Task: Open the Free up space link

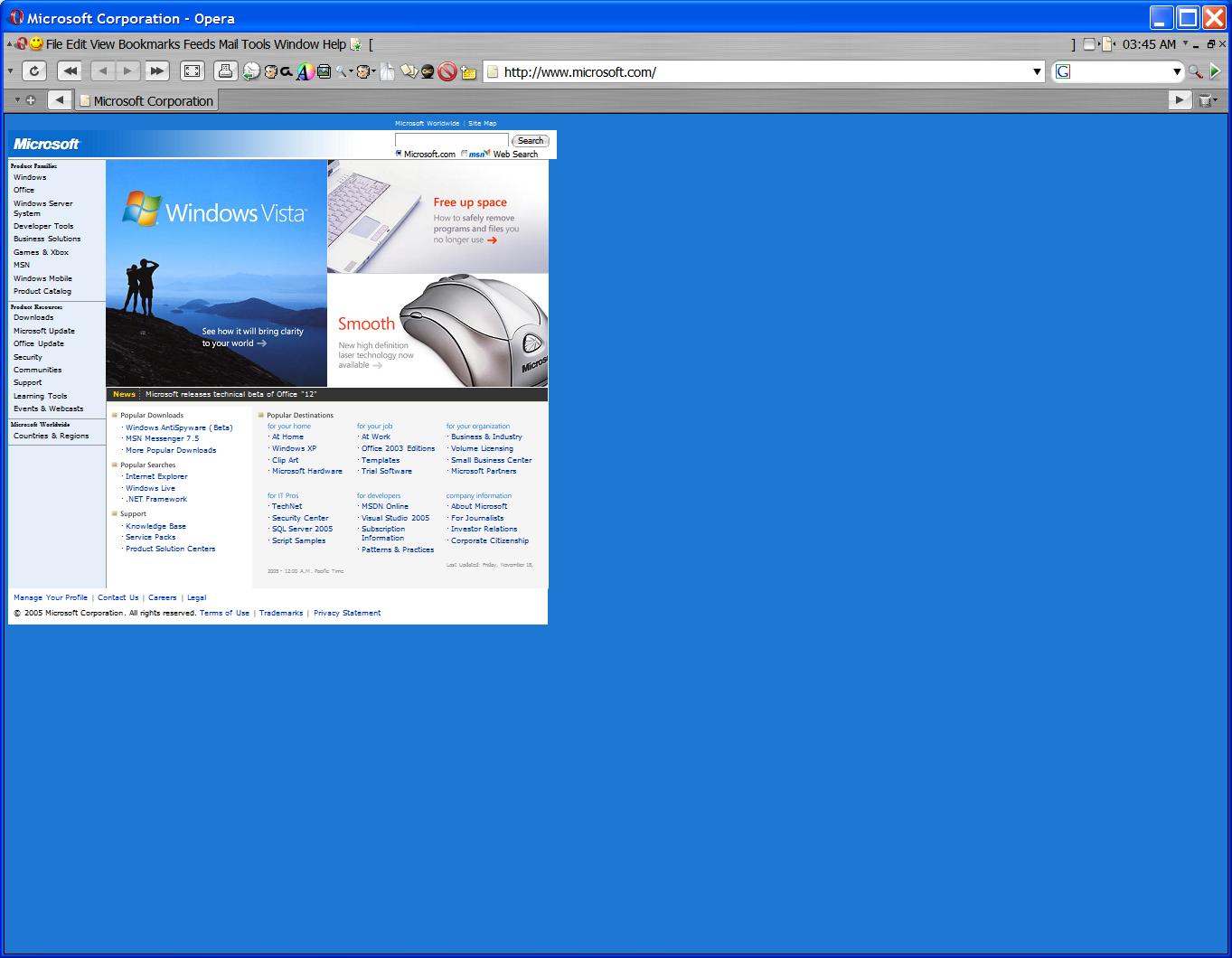Action: [x=470, y=202]
